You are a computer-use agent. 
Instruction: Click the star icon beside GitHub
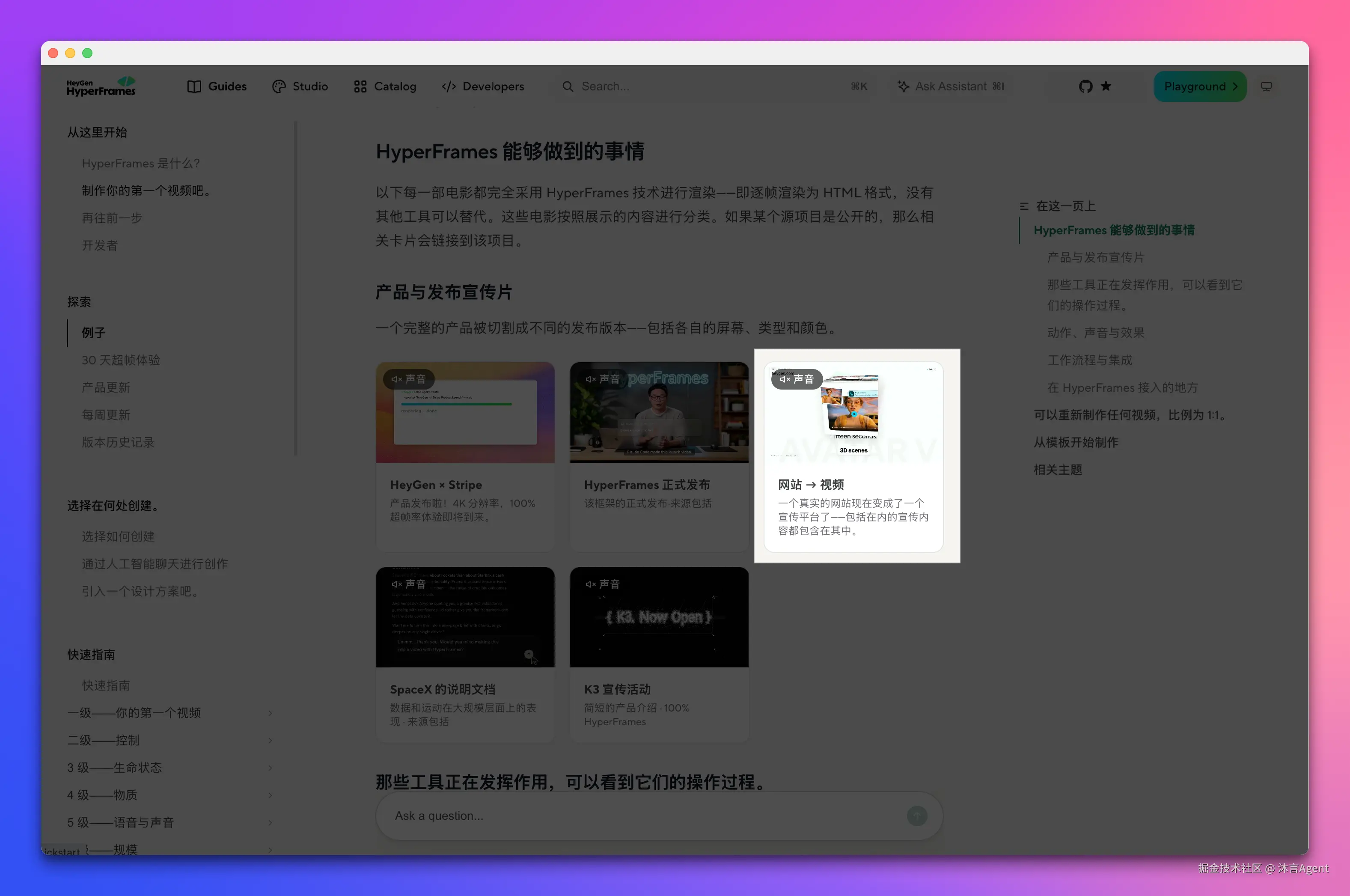point(1106,86)
